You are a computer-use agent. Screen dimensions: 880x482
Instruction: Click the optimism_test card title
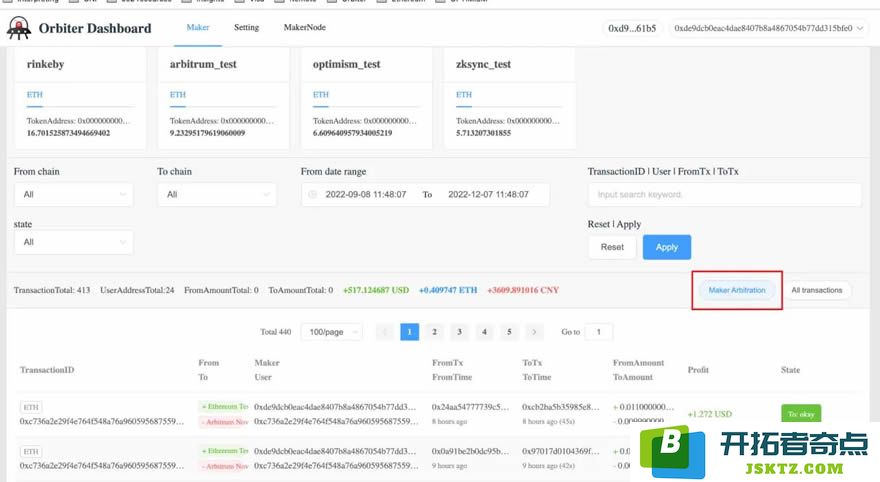[346, 64]
